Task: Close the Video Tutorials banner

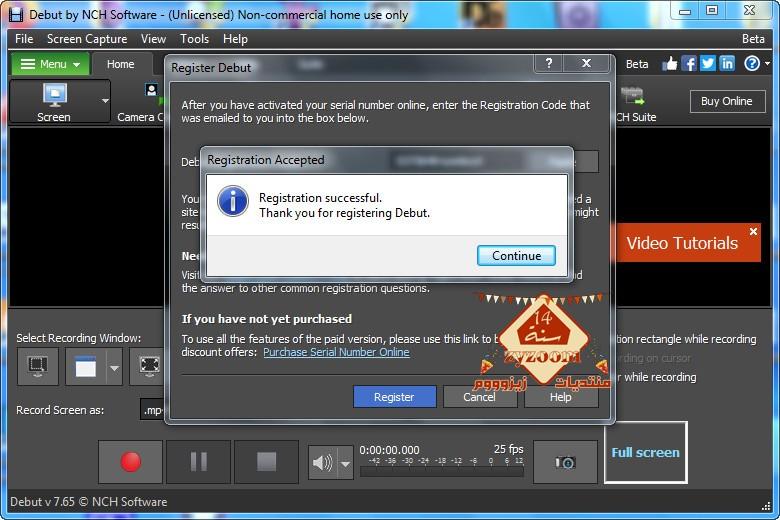Action: [x=753, y=231]
